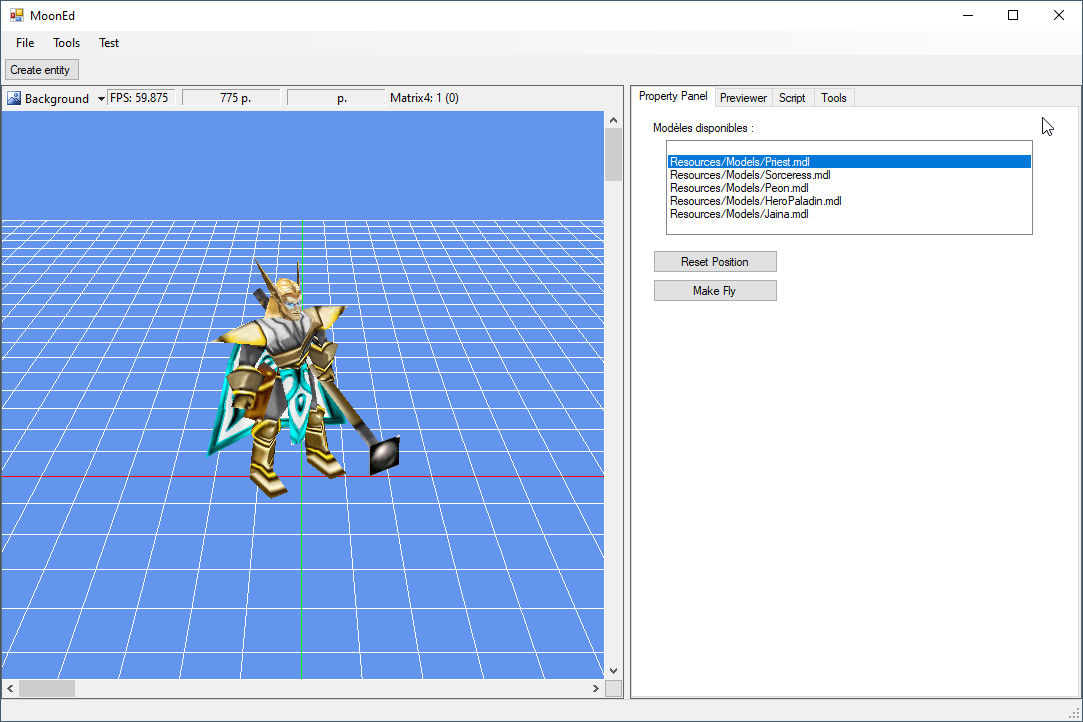Open the Background dropdown arrow
Image resolution: width=1083 pixels, height=722 pixels.
click(101, 99)
